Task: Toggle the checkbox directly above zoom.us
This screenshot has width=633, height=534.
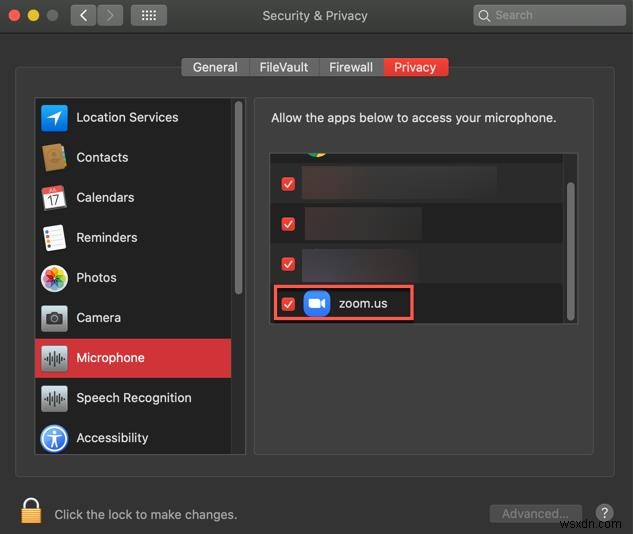Action: 288,264
